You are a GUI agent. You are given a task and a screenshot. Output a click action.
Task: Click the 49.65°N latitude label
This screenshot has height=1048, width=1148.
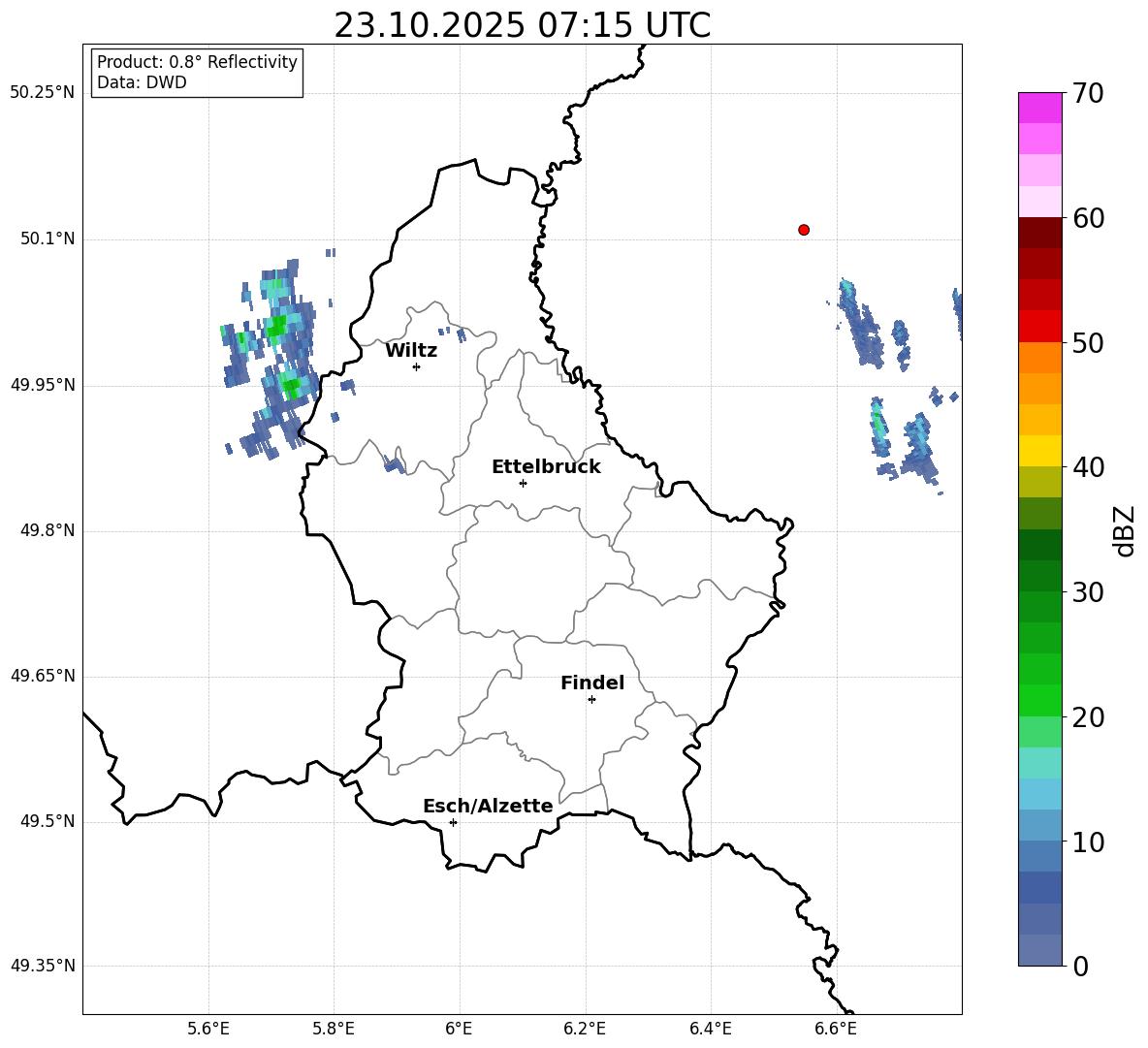(43, 675)
